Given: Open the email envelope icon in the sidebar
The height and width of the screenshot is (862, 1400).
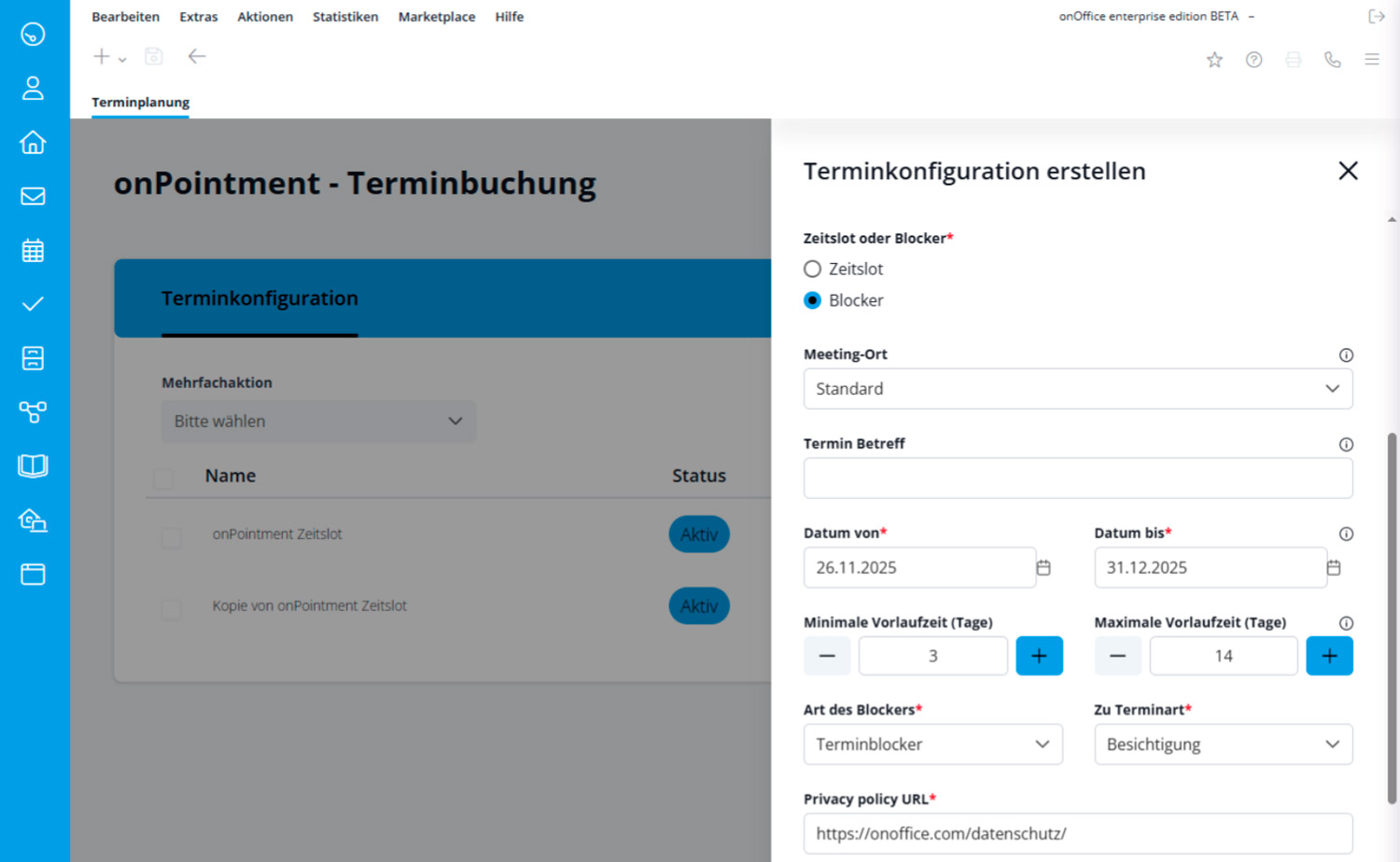Looking at the screenshot, I should click(x=33, y=196).
